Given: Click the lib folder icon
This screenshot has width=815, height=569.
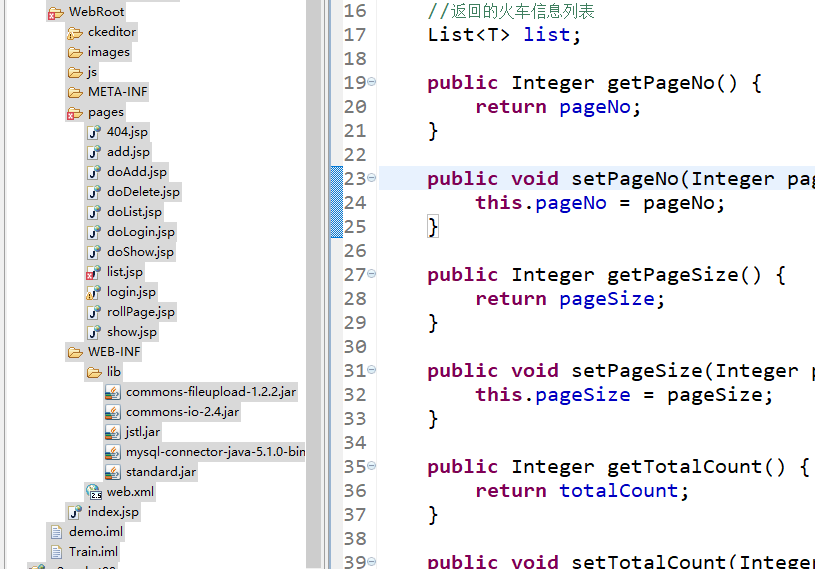Looking at the screenshot, I should [94, 373].
